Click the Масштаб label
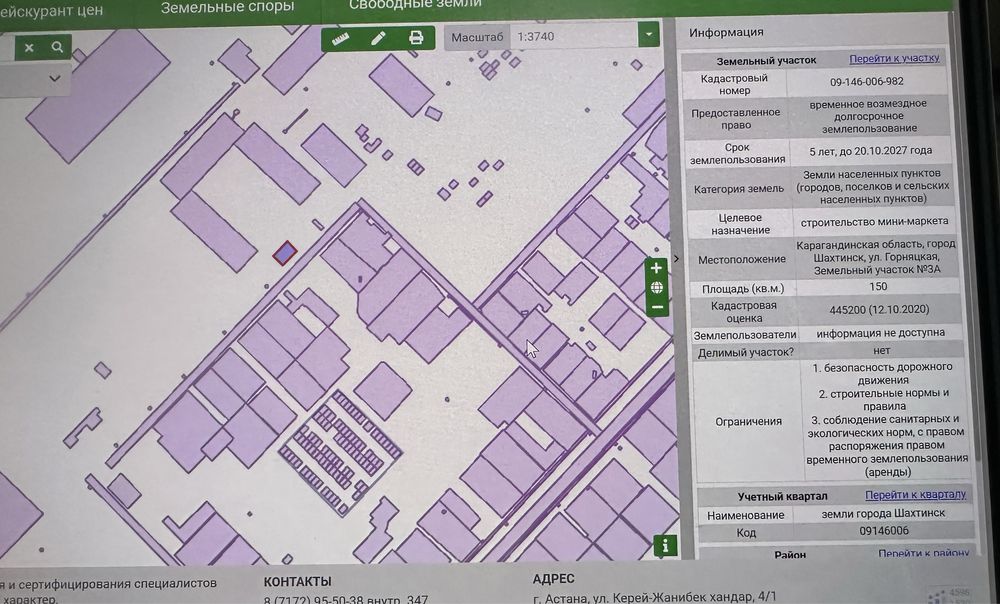The height and width of the screenshot is (604, 1000). click(x=477, y=37)
